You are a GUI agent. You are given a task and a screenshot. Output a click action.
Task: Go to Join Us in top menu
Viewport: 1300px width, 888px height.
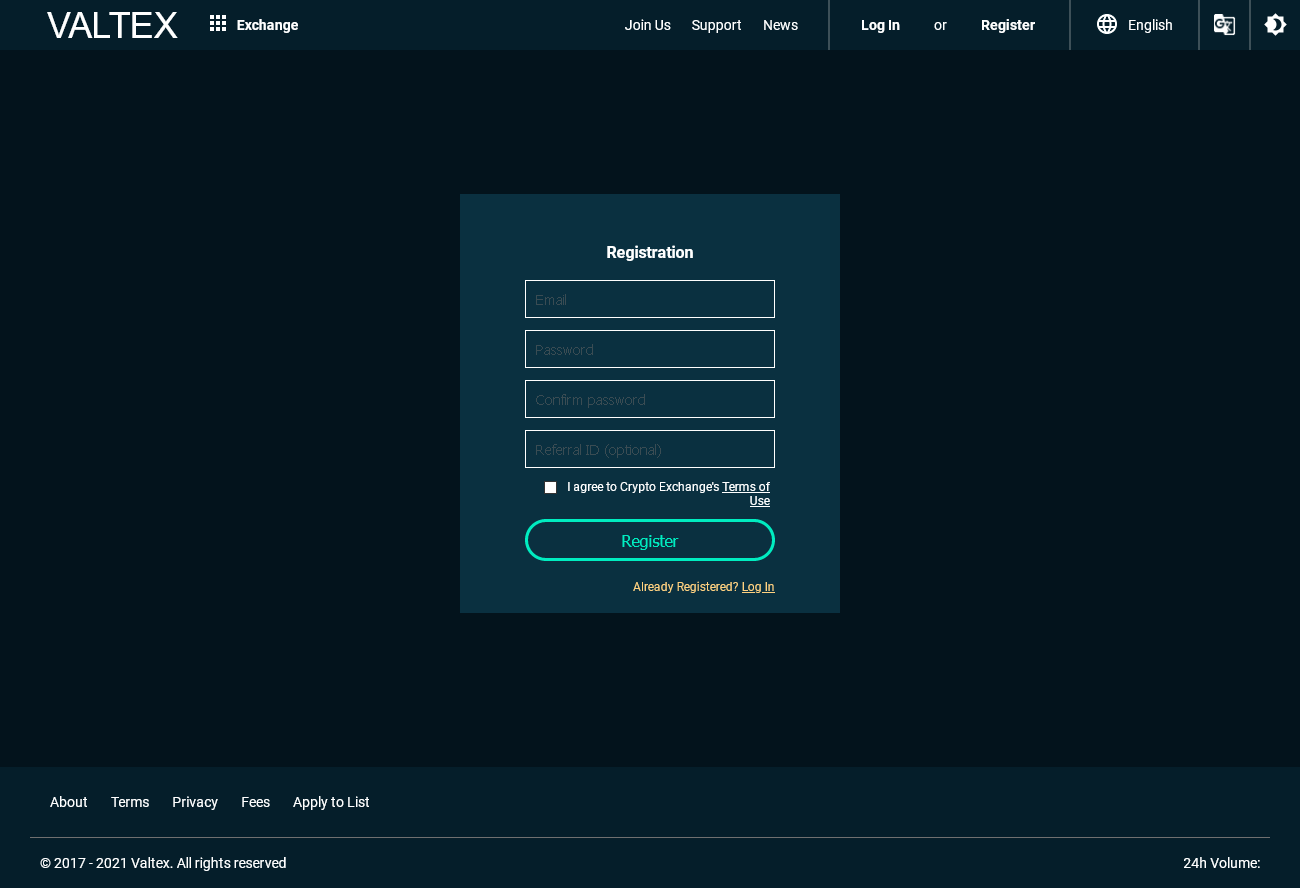[647, 25]
